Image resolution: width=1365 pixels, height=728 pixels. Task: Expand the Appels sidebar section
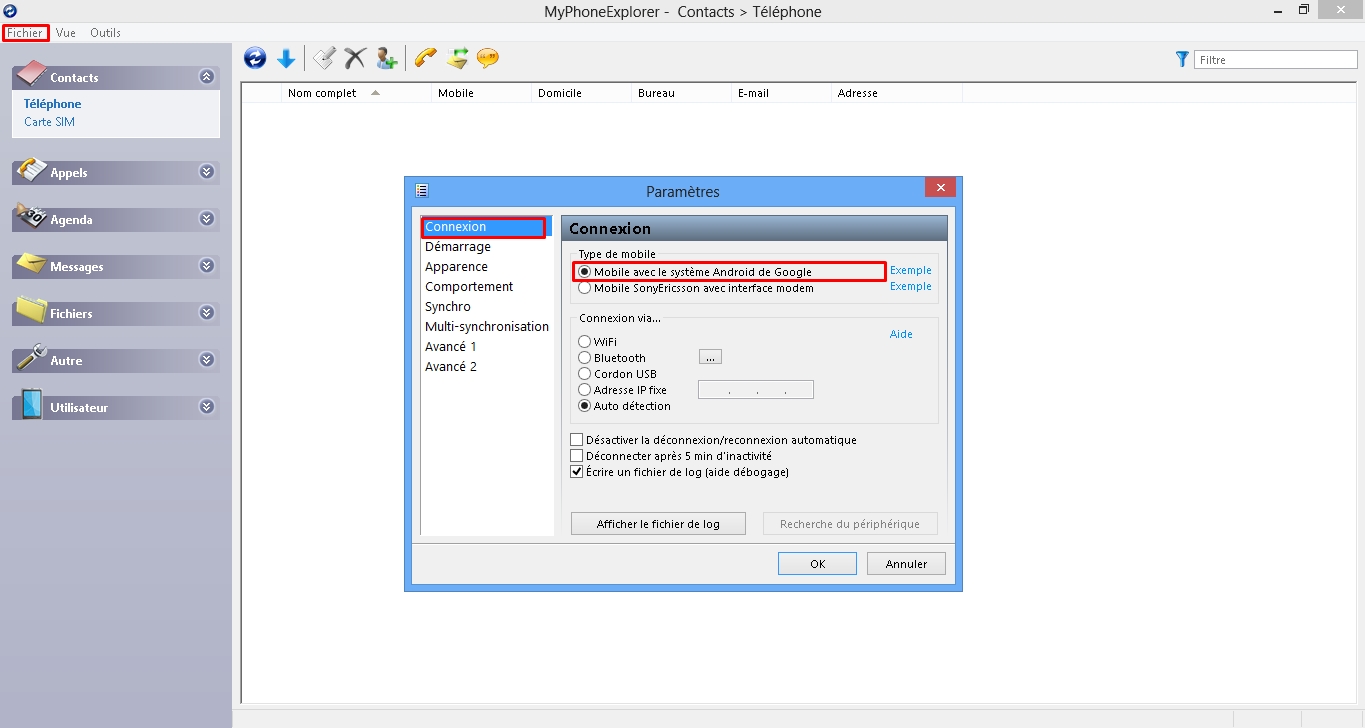click(207, 172)
